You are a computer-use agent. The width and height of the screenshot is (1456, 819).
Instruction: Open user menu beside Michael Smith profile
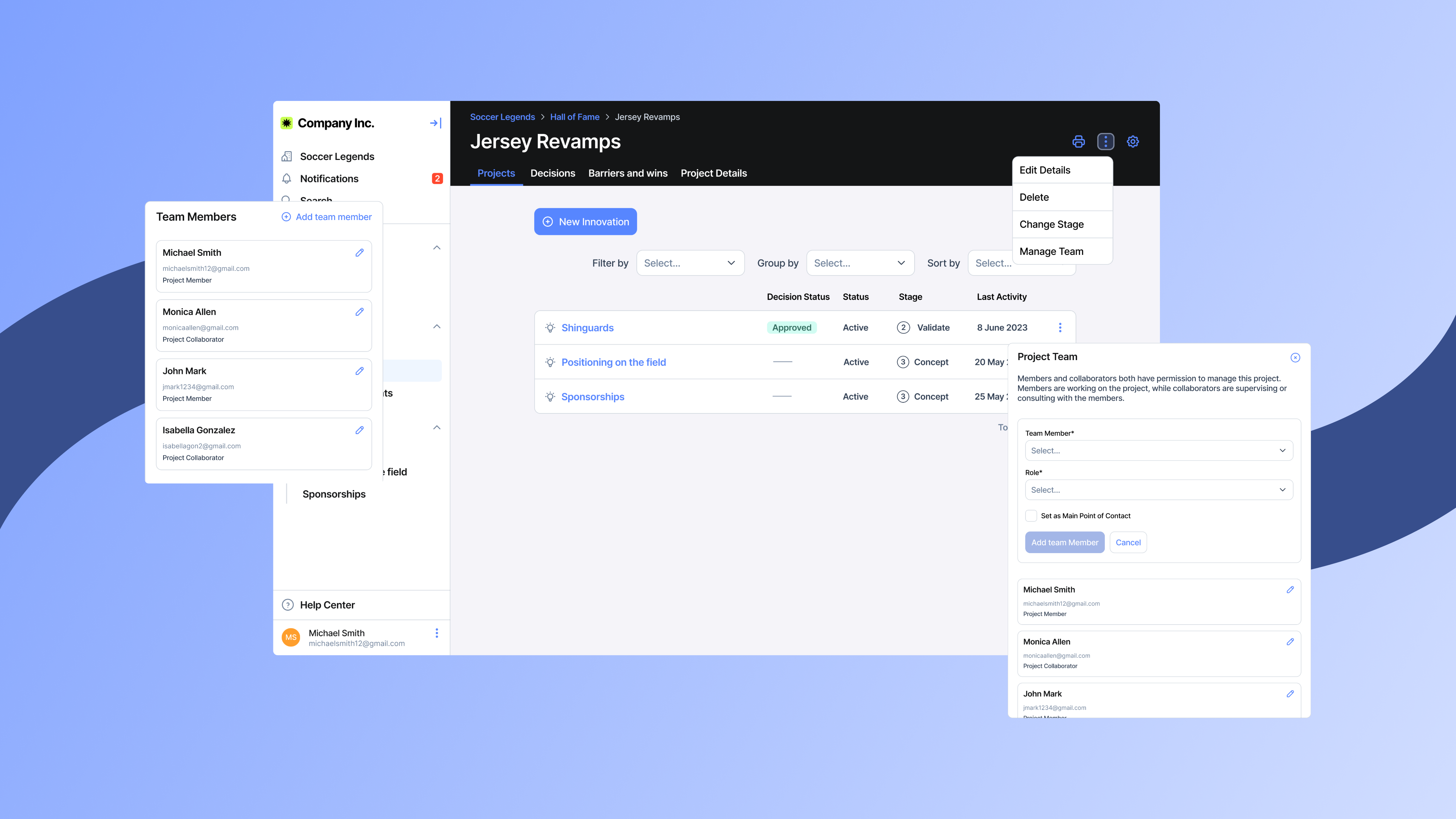[x=437, y=633]
